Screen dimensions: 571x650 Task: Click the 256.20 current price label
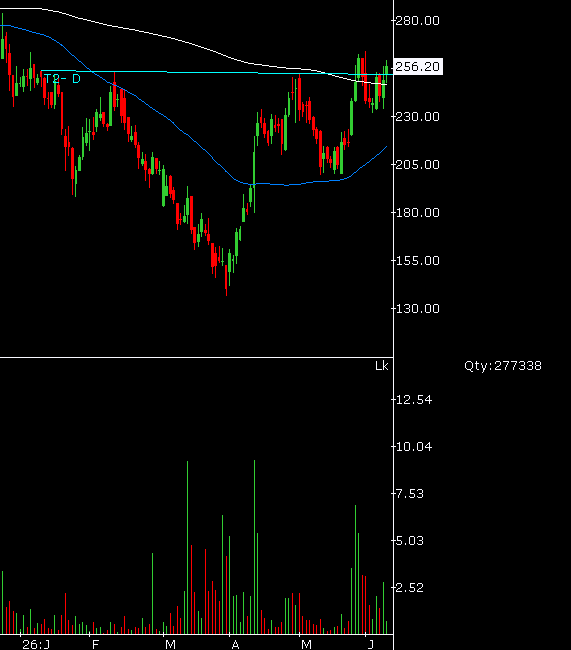pyautogui.click(x=418, y=66)
